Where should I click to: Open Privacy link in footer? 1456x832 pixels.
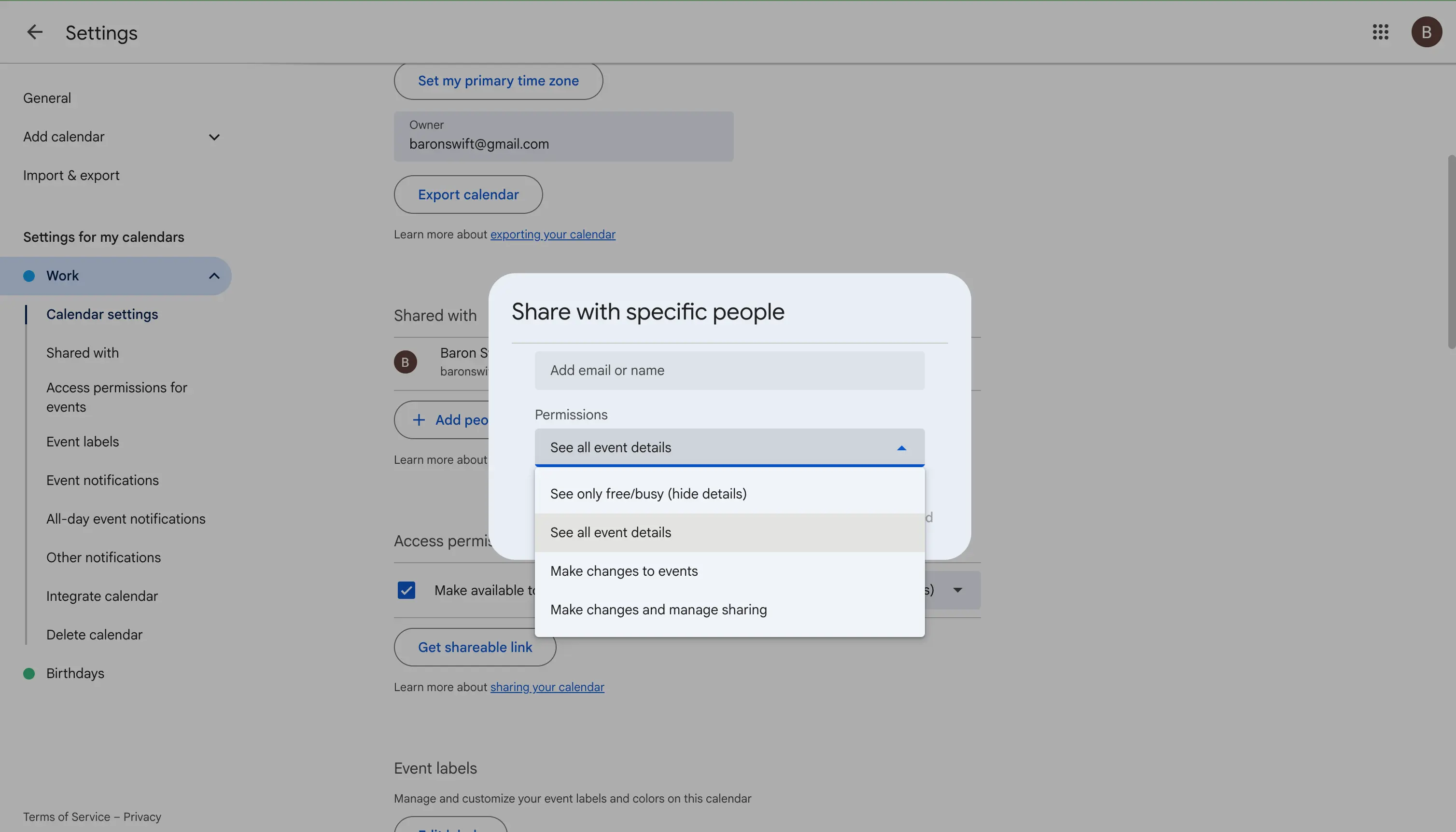pyautogui.click(x=142, y=817)
